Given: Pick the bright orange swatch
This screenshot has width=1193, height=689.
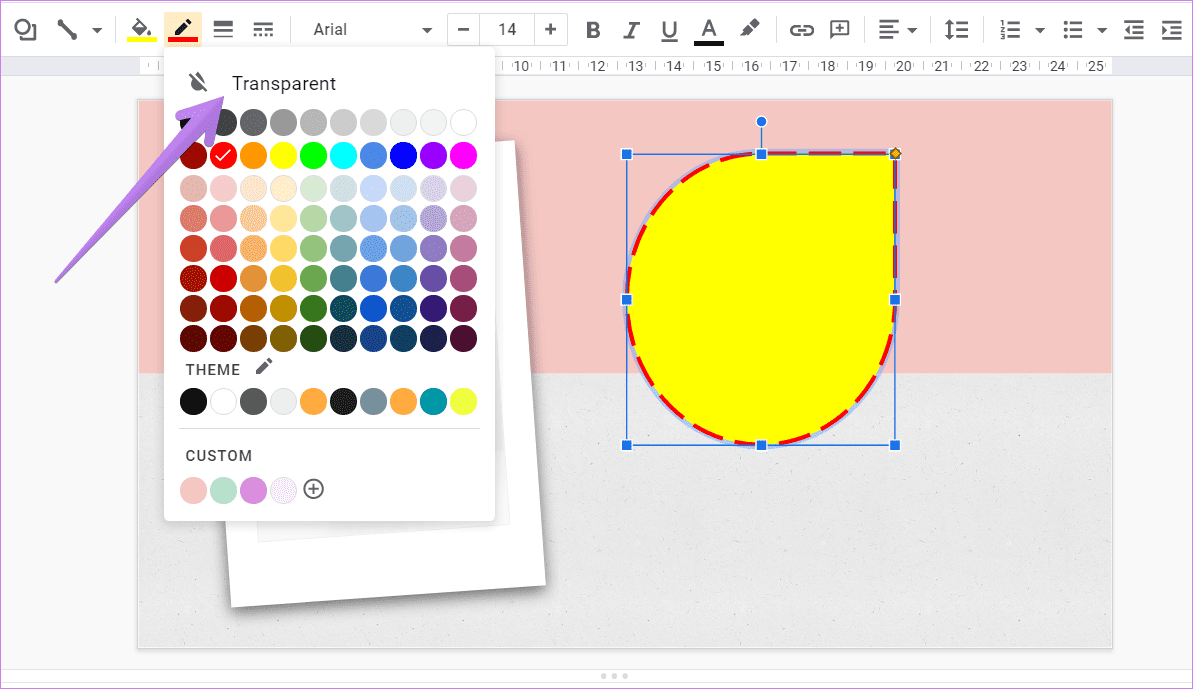Looking at the screenshot, I should point(253,155).
